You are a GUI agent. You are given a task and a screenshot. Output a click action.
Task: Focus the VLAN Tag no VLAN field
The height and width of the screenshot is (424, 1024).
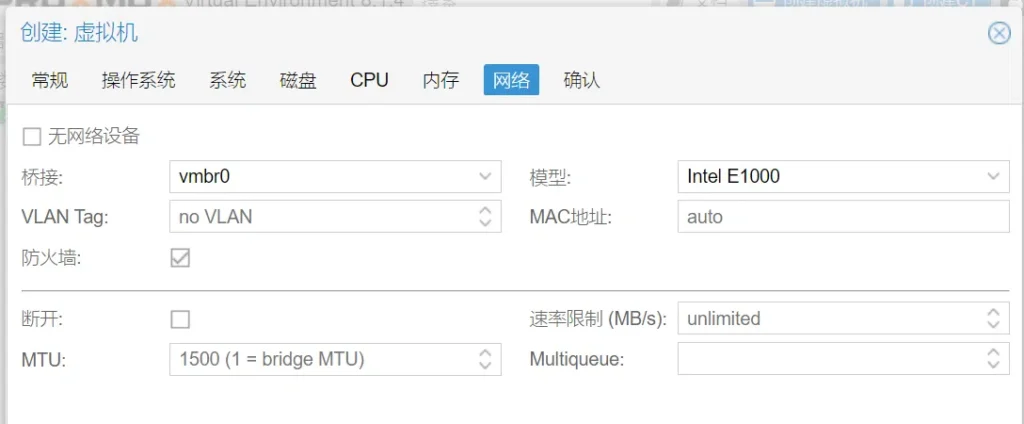pyautogui.click(x=320, y=216)
